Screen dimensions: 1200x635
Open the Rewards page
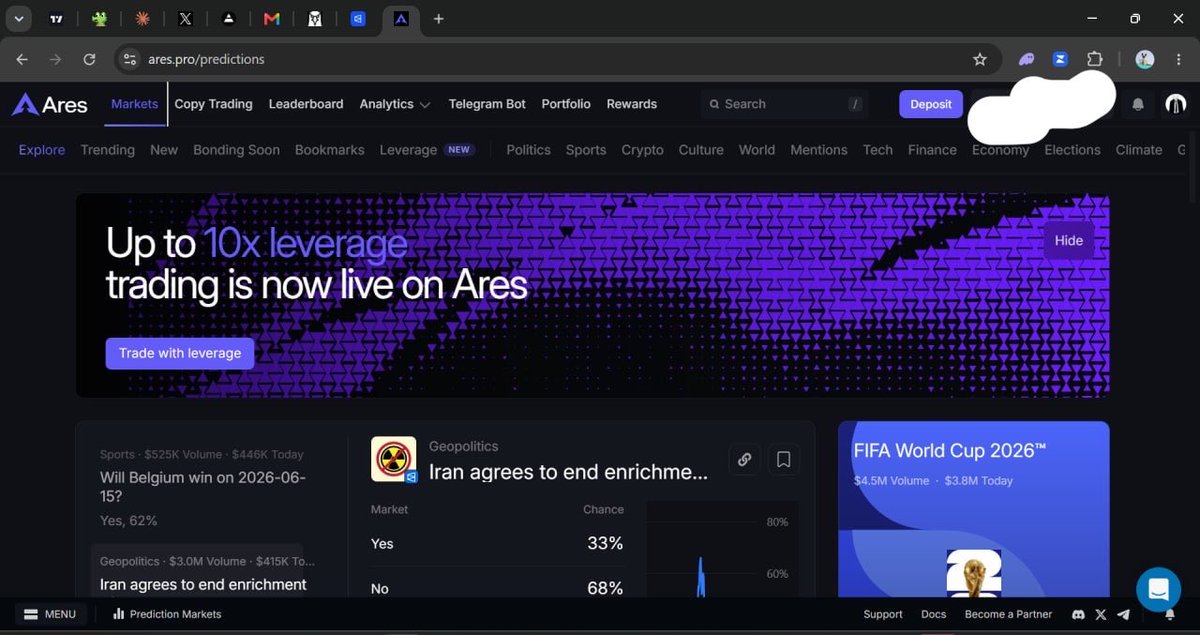coord(632,104)
